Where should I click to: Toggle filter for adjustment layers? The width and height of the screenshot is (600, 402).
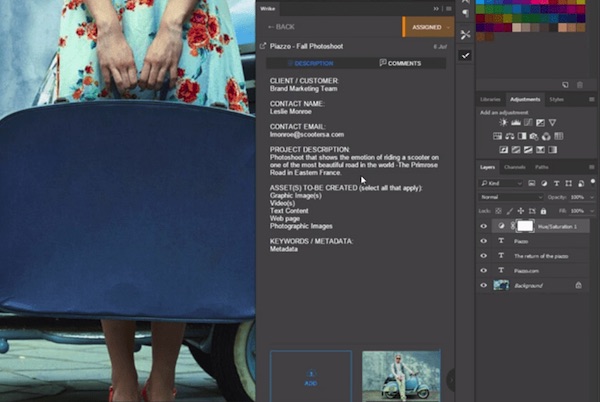pyautogui.click(x=544, y=183)
